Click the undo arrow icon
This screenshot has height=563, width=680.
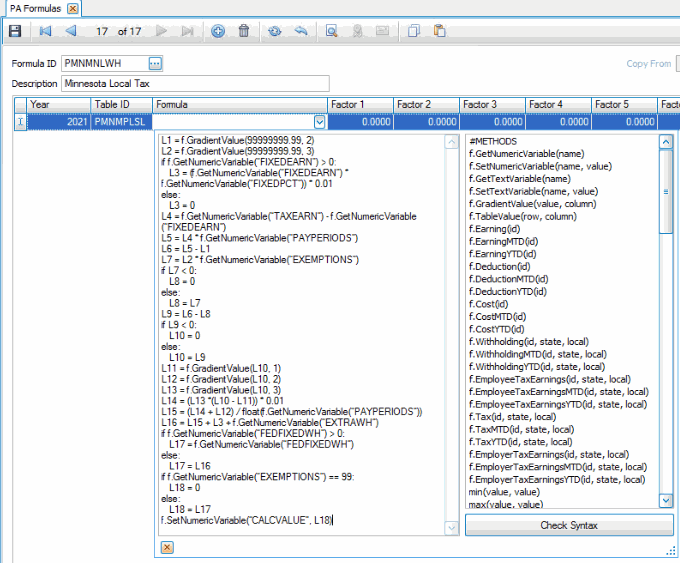[300, 31]
